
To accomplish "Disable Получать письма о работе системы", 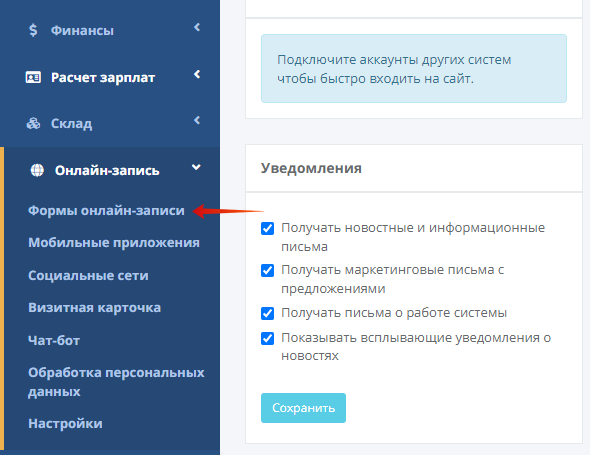I will click(x=268, y=313).
